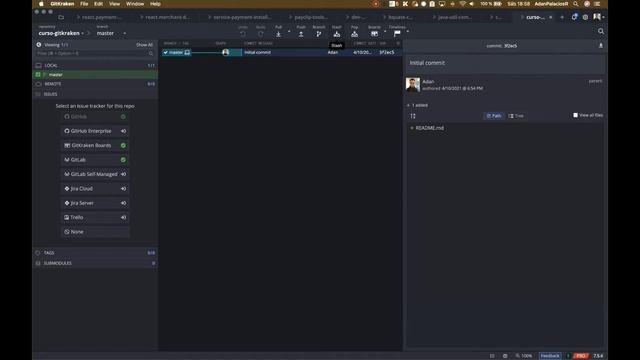This screenshot has height=360, width=640.
Task: Open graph column settings gear
Action: (398, 43)
